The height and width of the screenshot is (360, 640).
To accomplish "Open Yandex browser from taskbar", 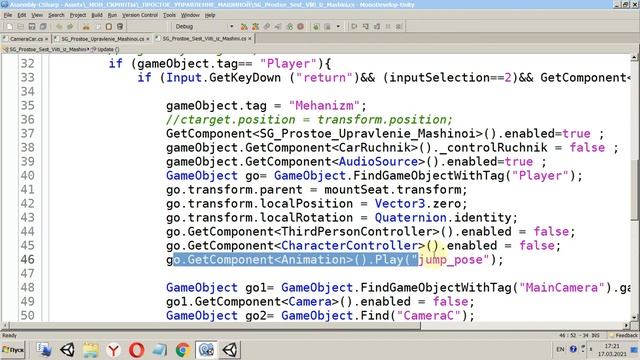I will coord(113,350).
